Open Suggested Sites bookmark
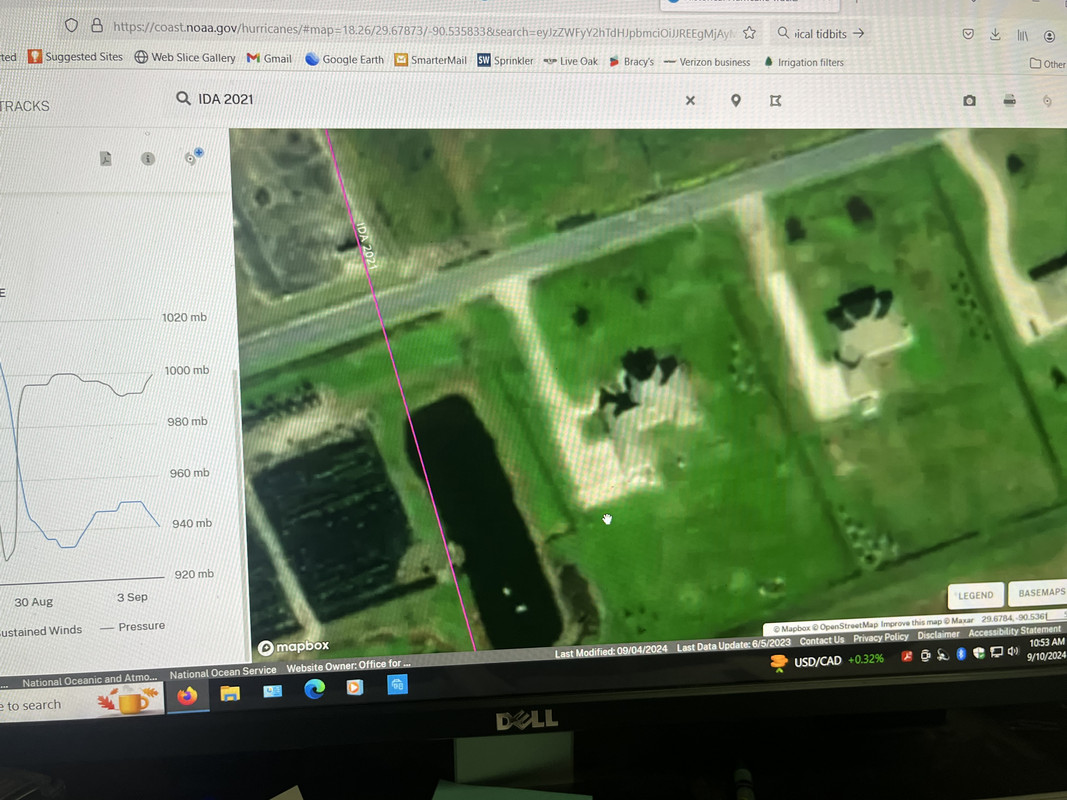The width and height of the screenshot is (1067, 800). click(76, 56)
